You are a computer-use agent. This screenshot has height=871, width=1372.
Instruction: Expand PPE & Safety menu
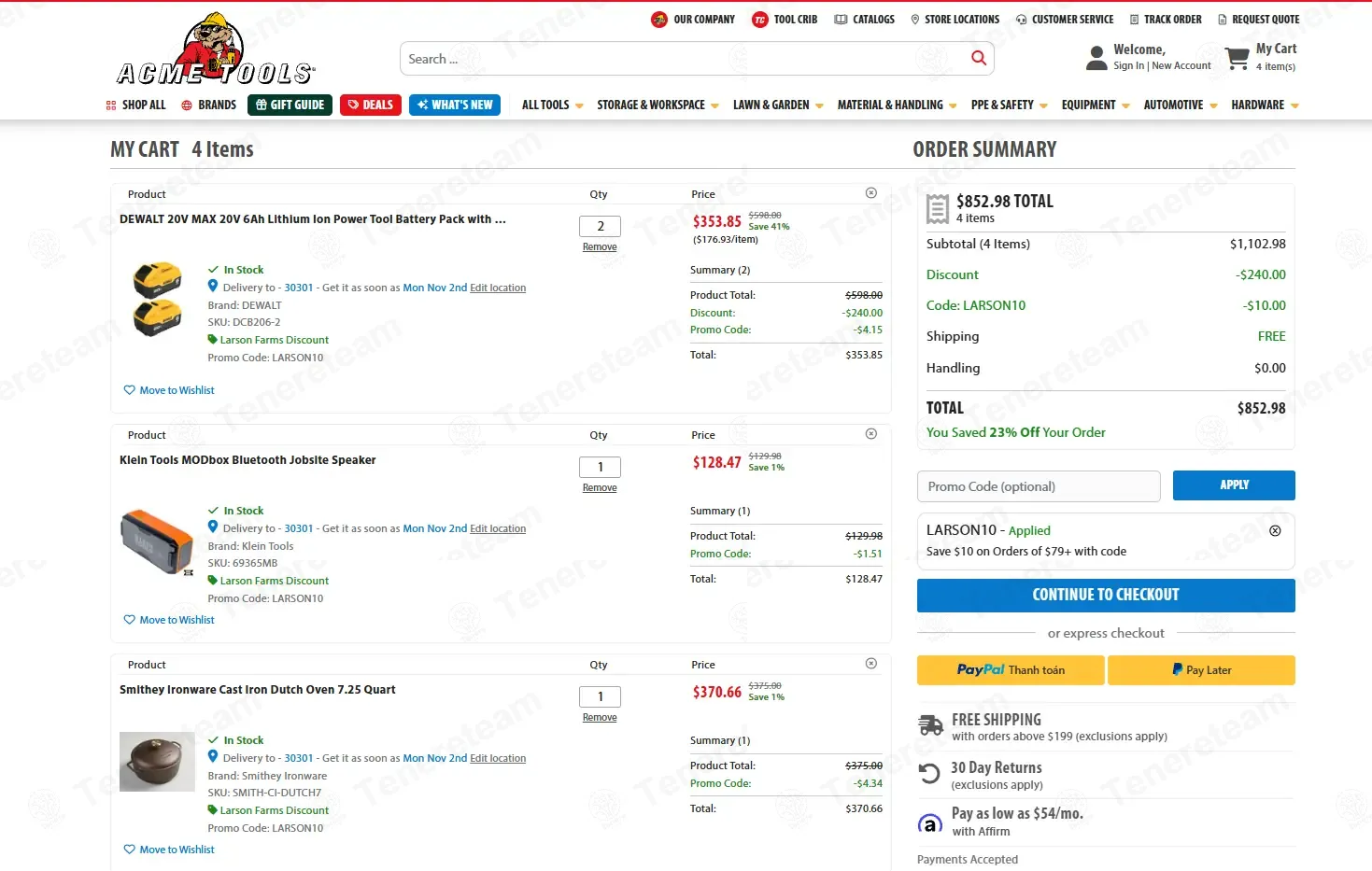coord(1010,105)
